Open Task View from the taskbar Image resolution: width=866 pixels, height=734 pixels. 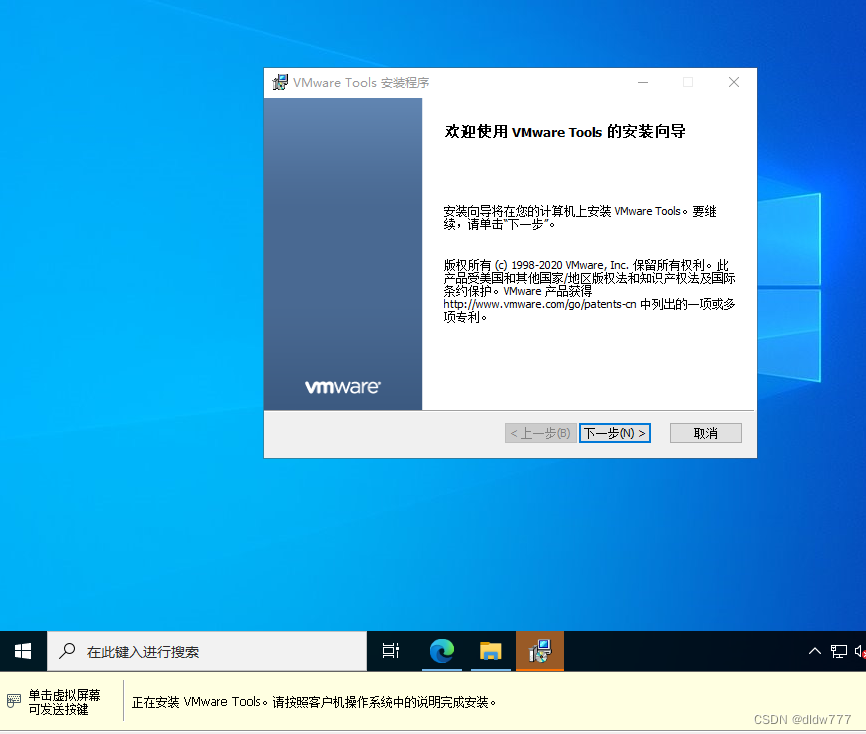click(390, 651)
